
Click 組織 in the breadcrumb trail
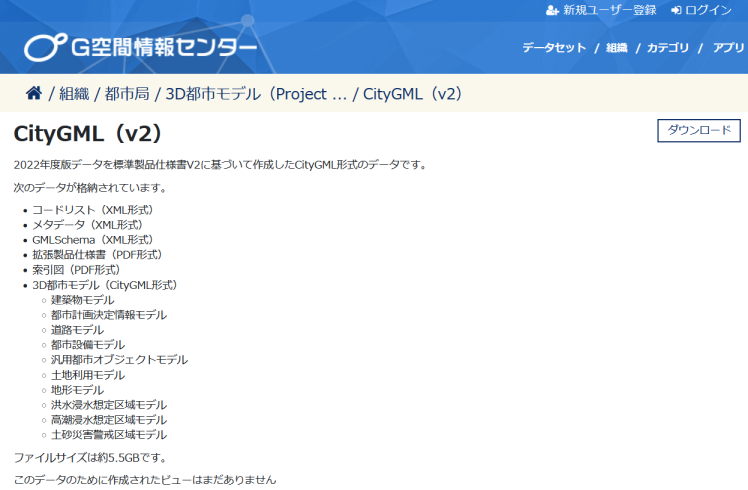pyautogui.click(x=74, y=94)
